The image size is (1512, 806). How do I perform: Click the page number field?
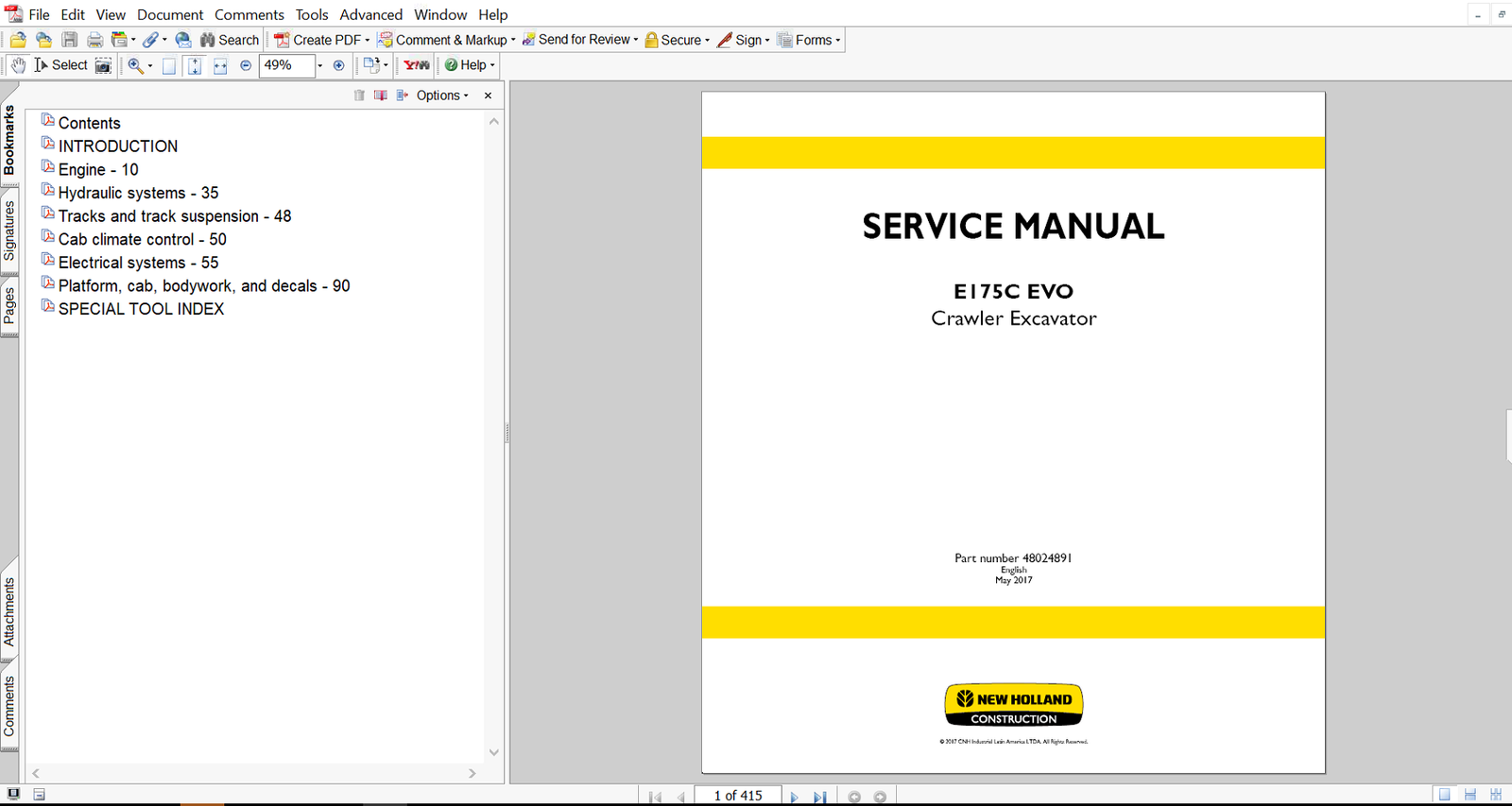click(x=737, y=796)
